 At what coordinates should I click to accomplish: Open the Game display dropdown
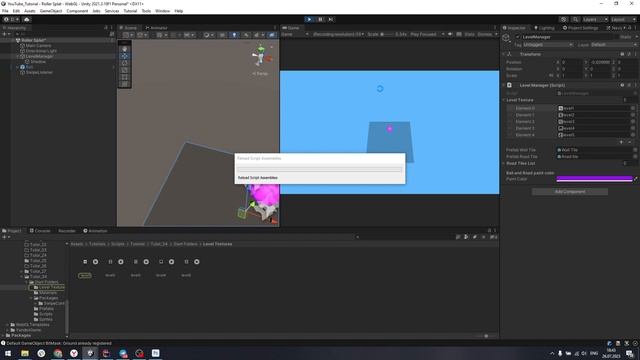[x=295, y=34]
